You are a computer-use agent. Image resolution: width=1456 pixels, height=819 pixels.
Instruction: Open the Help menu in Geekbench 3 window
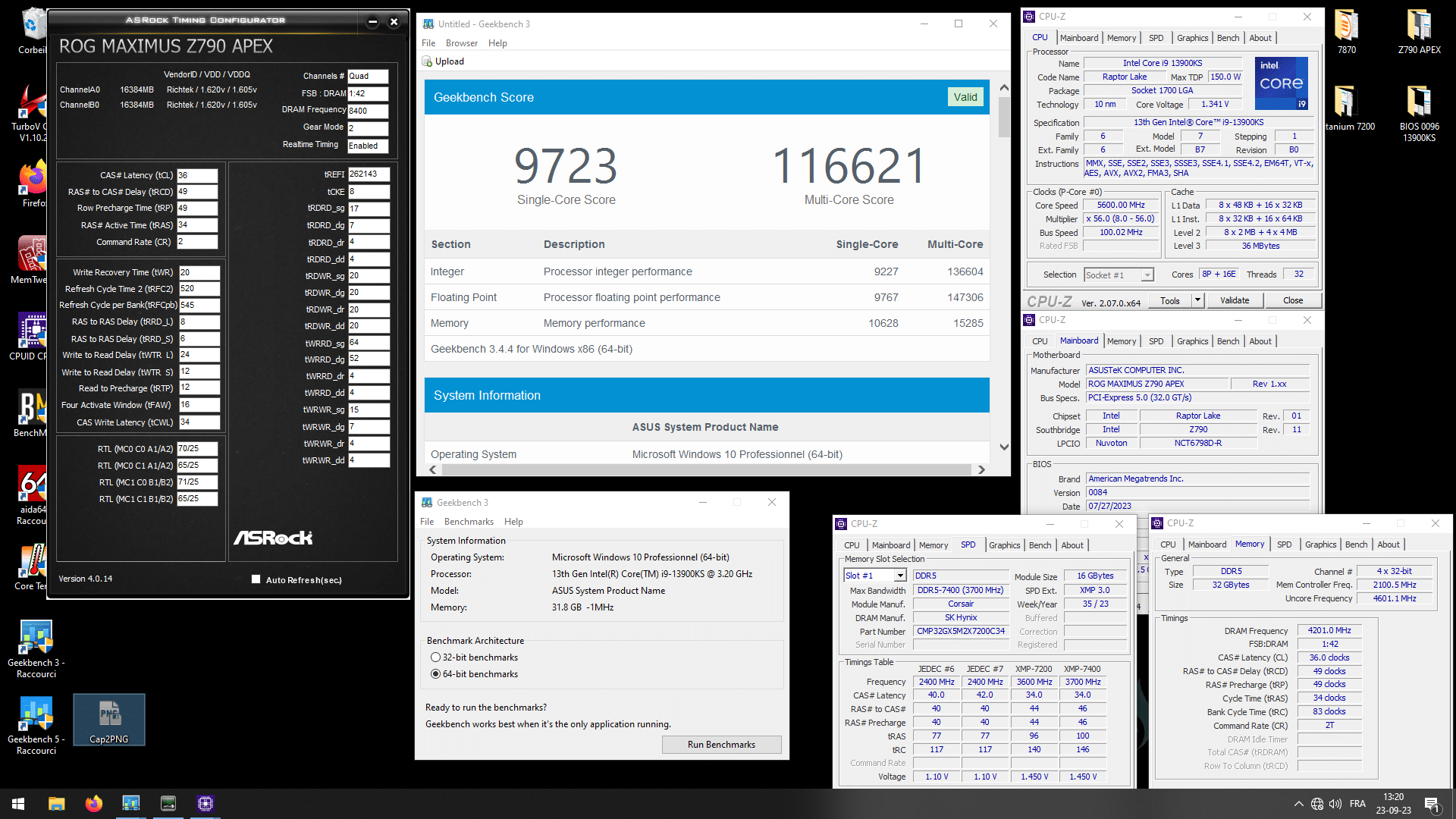tap(513, 522)
